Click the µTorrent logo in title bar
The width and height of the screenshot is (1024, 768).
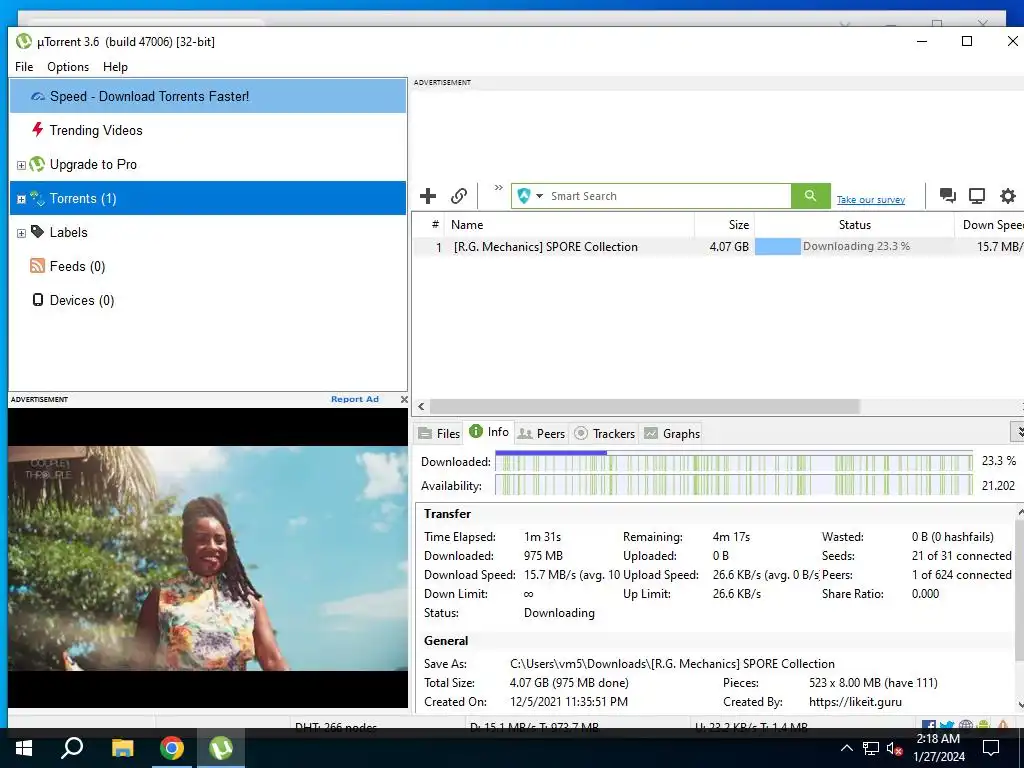[24, 41]
